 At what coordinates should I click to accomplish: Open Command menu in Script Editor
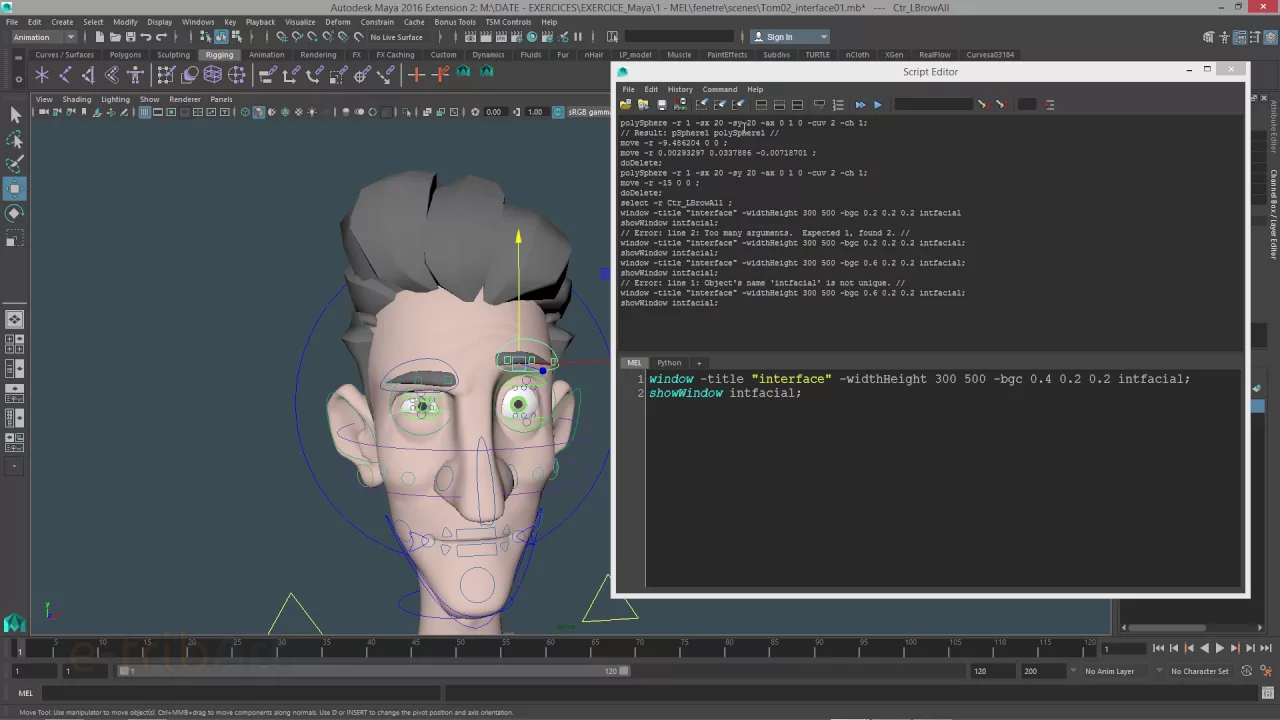point(720,89)
